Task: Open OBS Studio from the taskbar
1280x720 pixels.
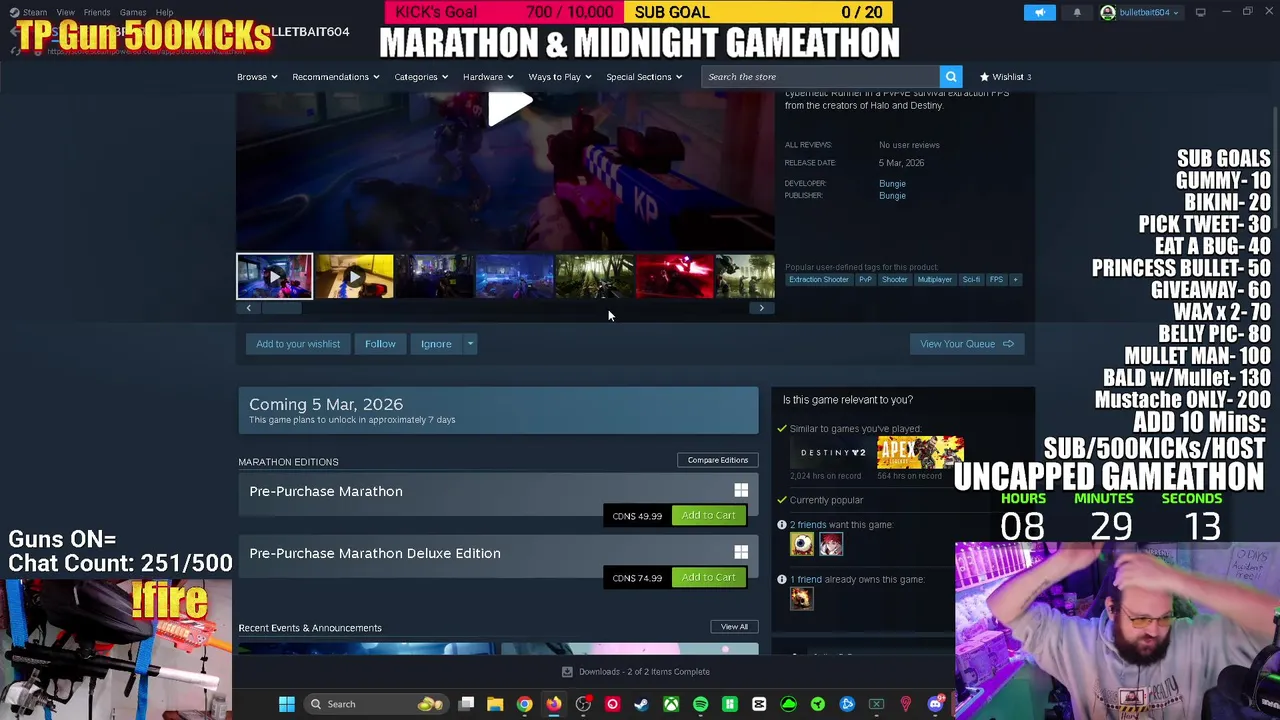Action: pos(583,704)
